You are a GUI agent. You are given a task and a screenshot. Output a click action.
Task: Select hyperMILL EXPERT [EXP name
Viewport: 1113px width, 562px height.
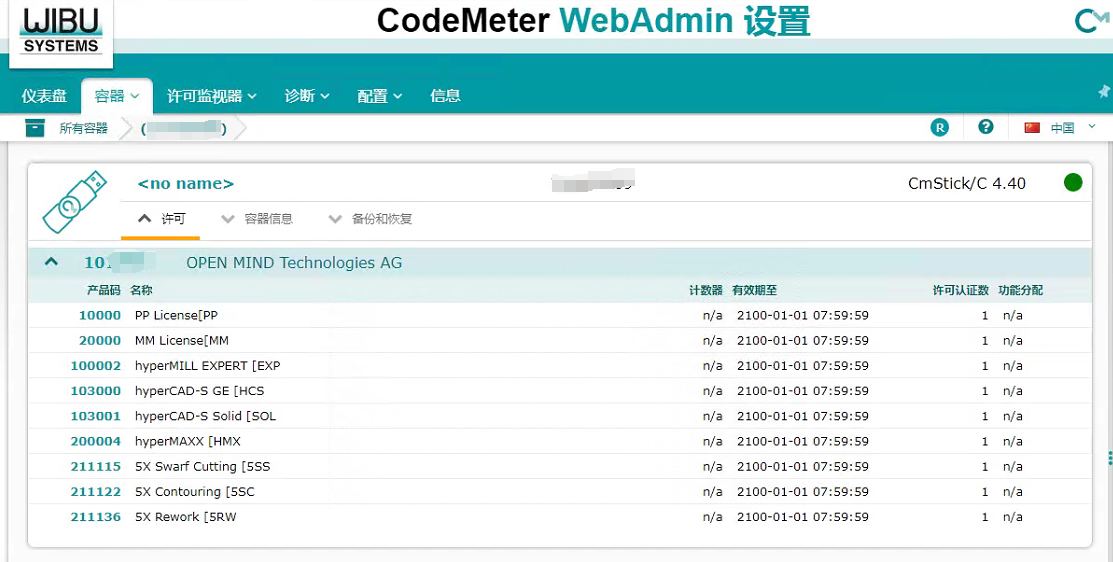point(207,365)
